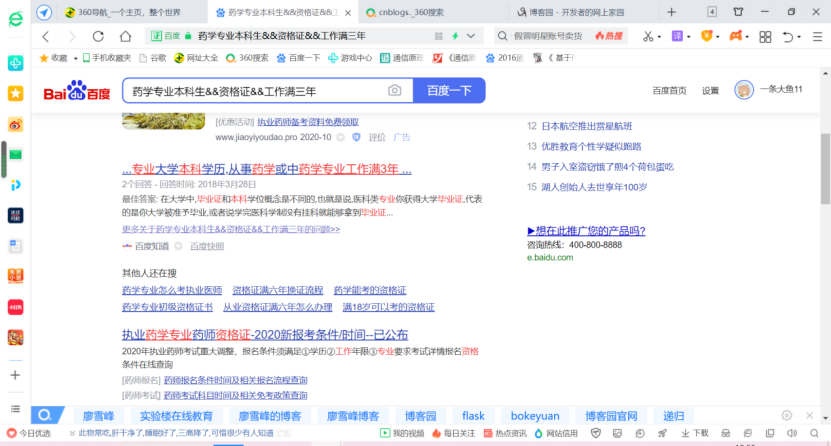Close the bottom recommendation bar
Image resolution: width=831 pixels, height=446 pixels.
[809, 415]
